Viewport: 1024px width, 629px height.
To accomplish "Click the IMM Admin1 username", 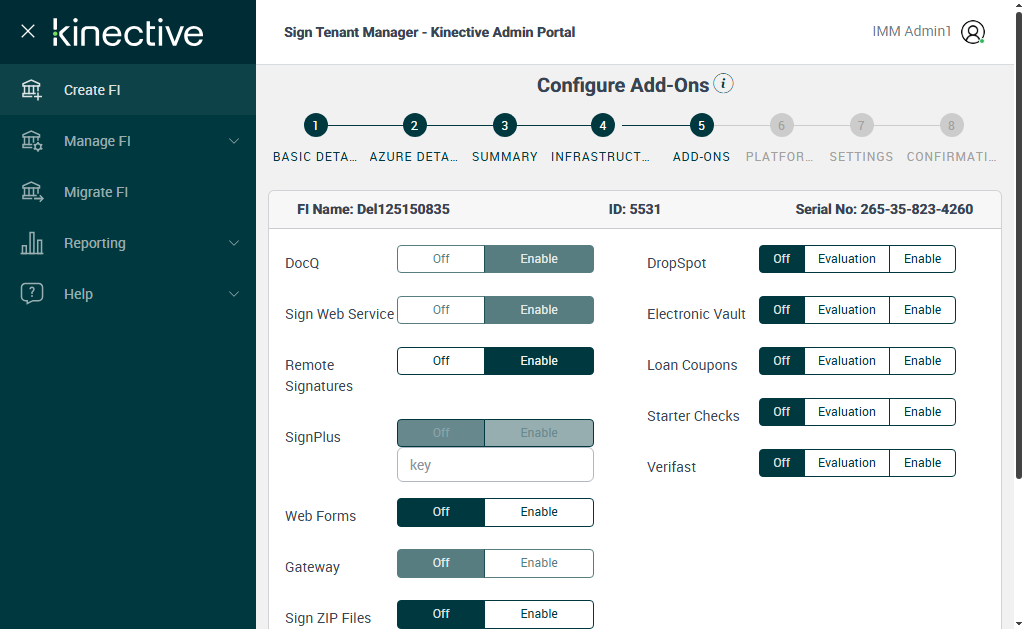I will pyautogui.click(x=912, y=31).
